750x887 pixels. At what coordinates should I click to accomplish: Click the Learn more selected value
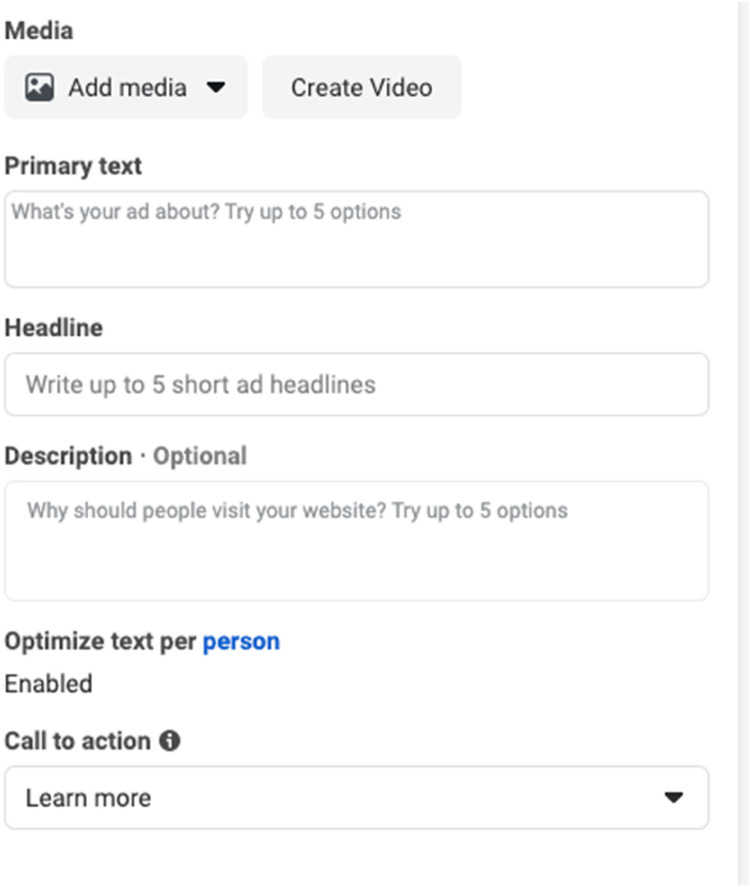(88, 798)
